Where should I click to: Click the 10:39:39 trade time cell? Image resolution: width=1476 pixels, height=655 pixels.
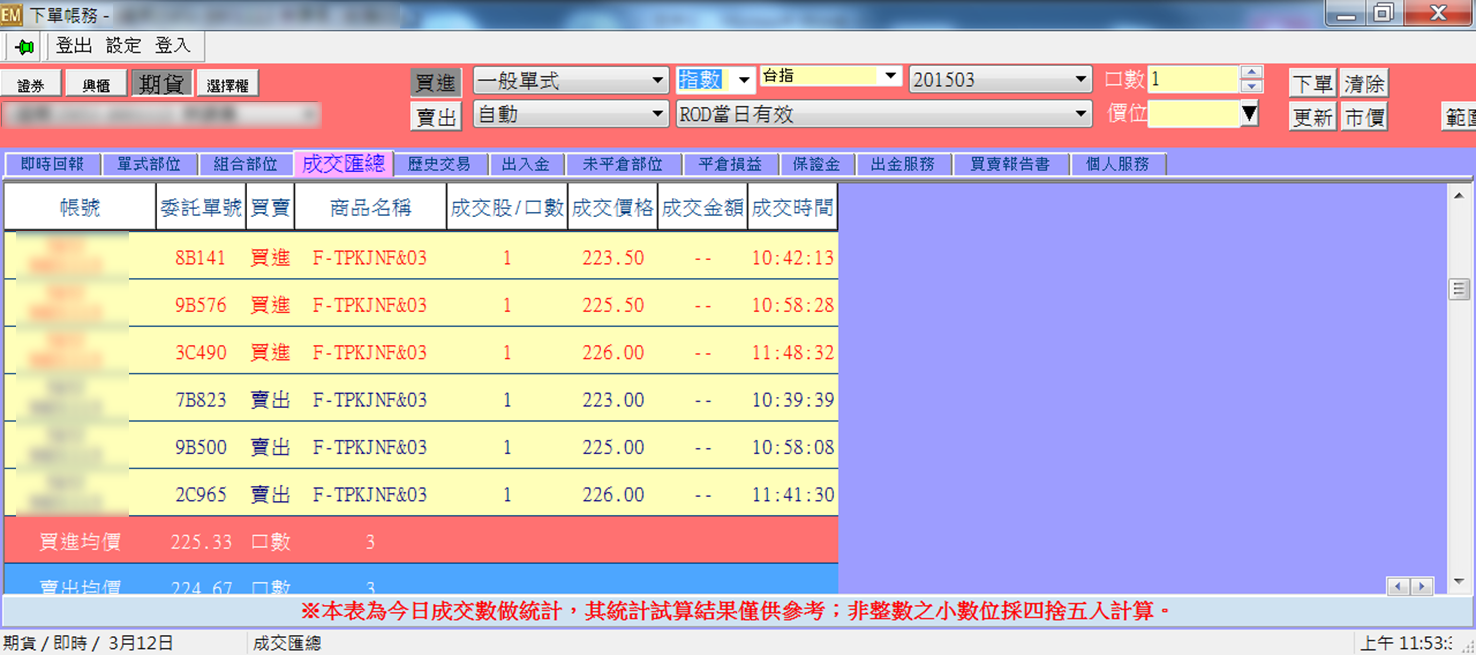[793, 400]
